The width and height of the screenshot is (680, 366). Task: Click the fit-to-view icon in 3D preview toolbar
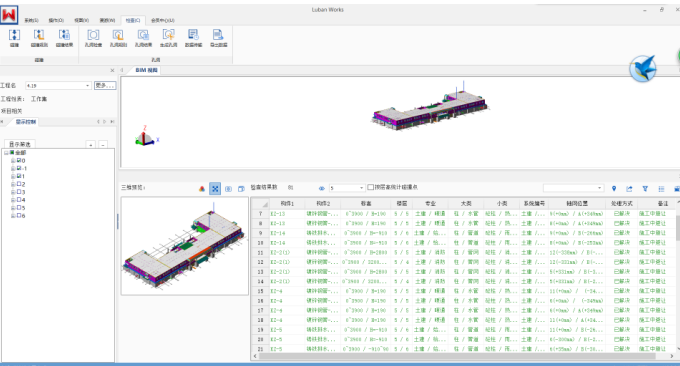215,189
